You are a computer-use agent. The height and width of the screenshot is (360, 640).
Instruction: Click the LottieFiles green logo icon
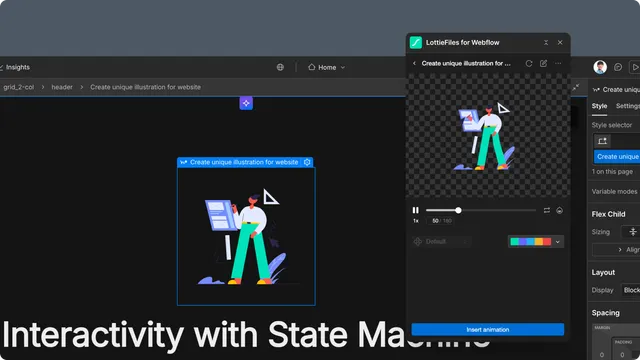click(x=416, y=42)
